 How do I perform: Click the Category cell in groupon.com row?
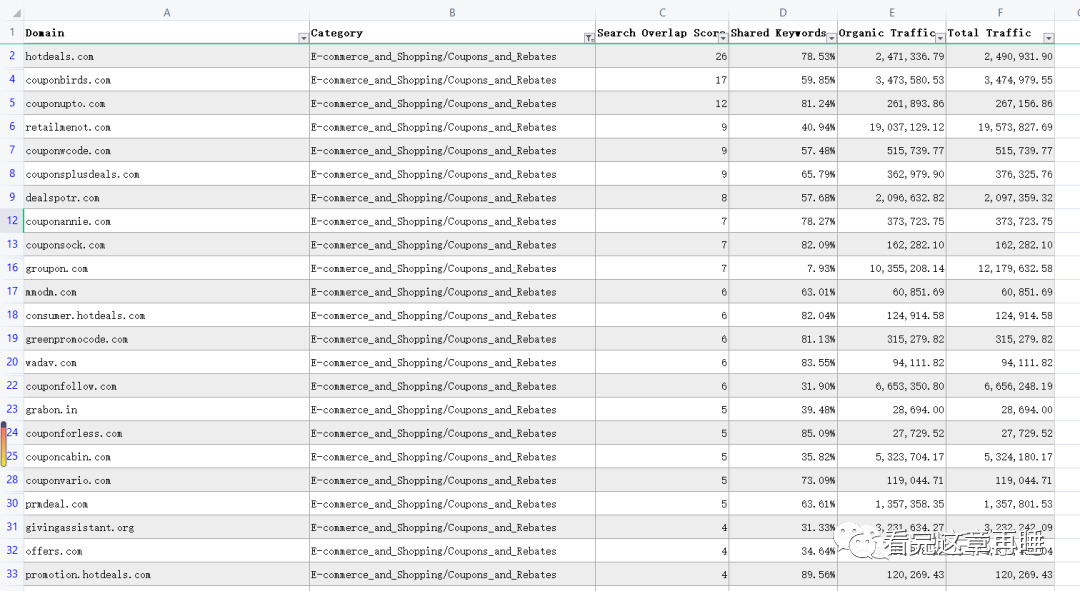pyautogui.click(x=453, y=268)
